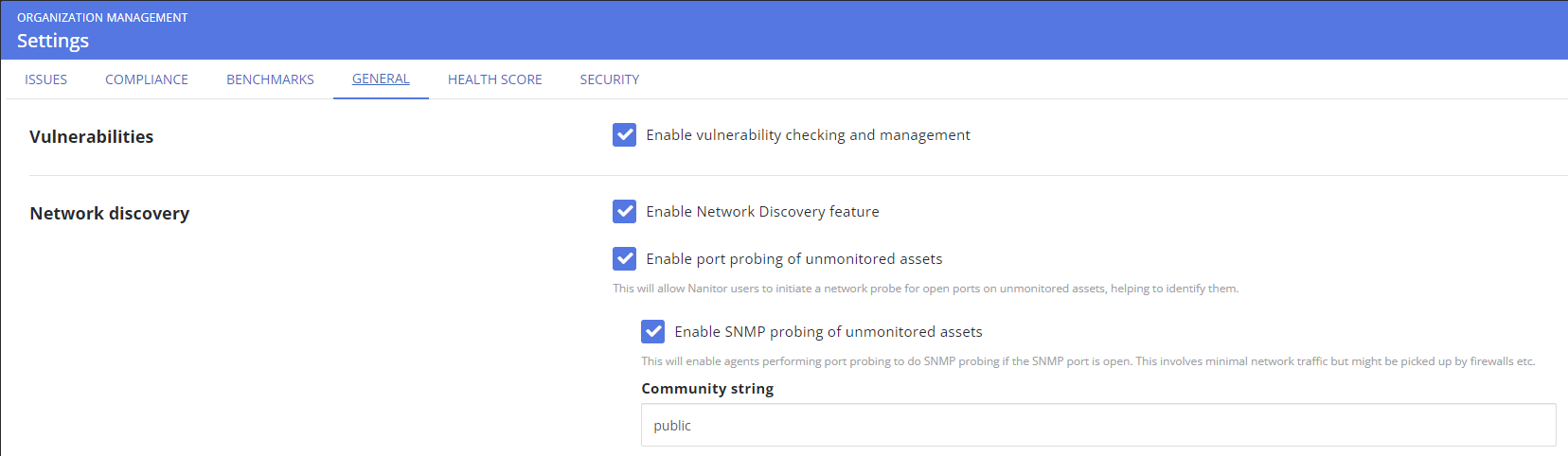Viewport: 1568px width, 456px height.
Task: Disable the port probing of unmonitored assets checkbox
Action: (625, 259)
